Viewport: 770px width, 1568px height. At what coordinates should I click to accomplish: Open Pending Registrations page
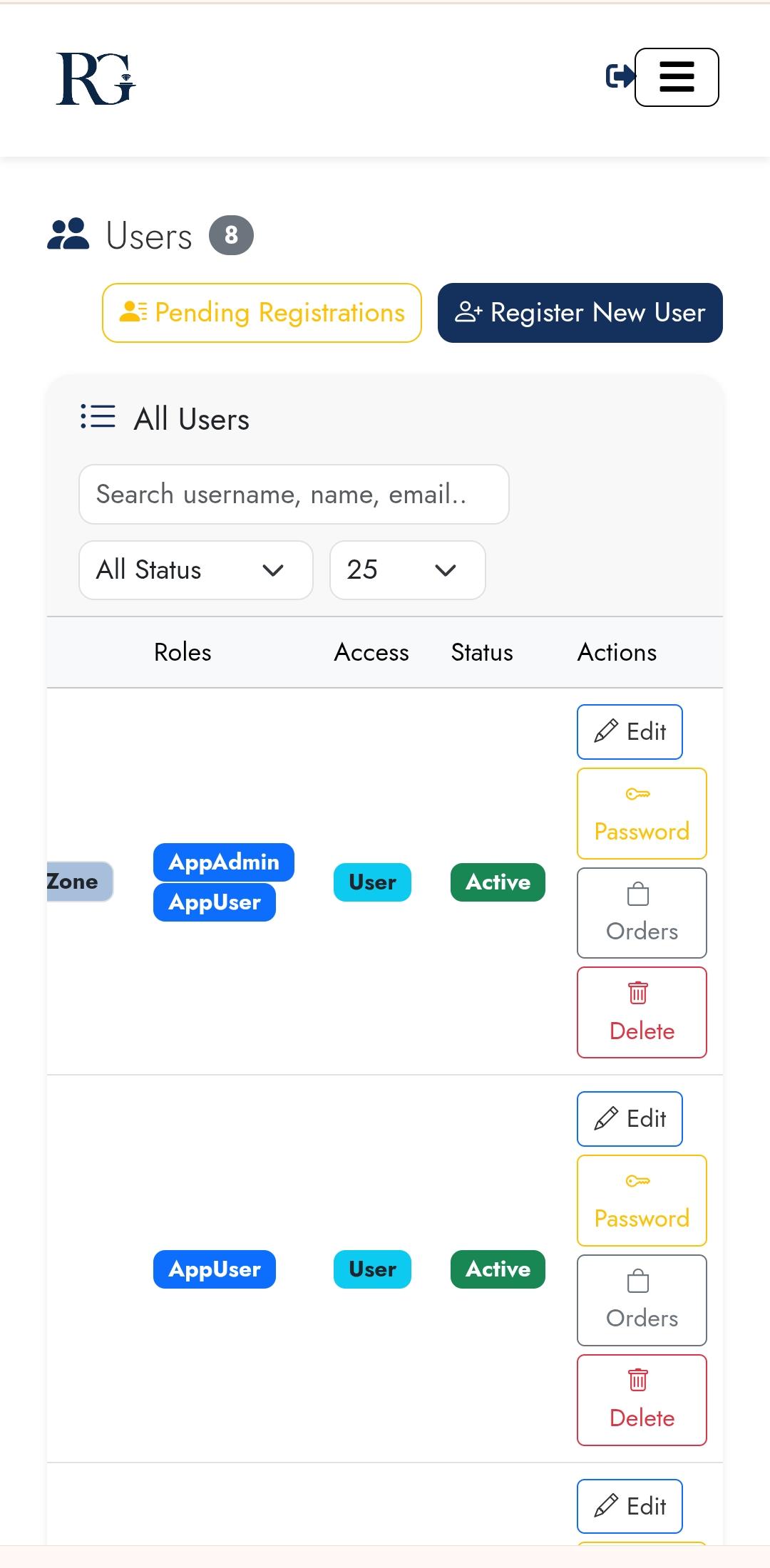[x=262, y=313]
